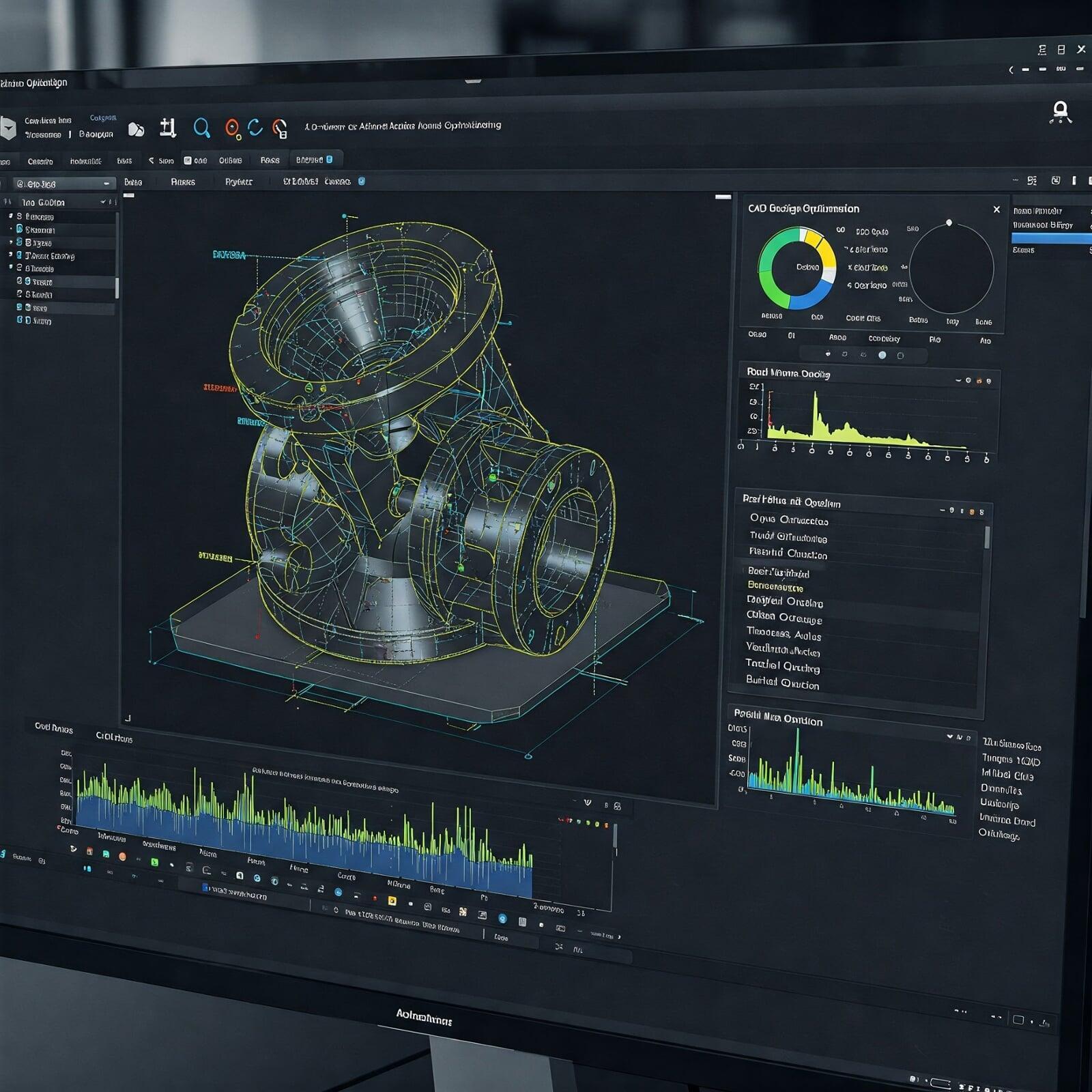
Task: Select the blue highlighted bar in the far right panel
Action: pyautogui.click(x=1051, y=238)
